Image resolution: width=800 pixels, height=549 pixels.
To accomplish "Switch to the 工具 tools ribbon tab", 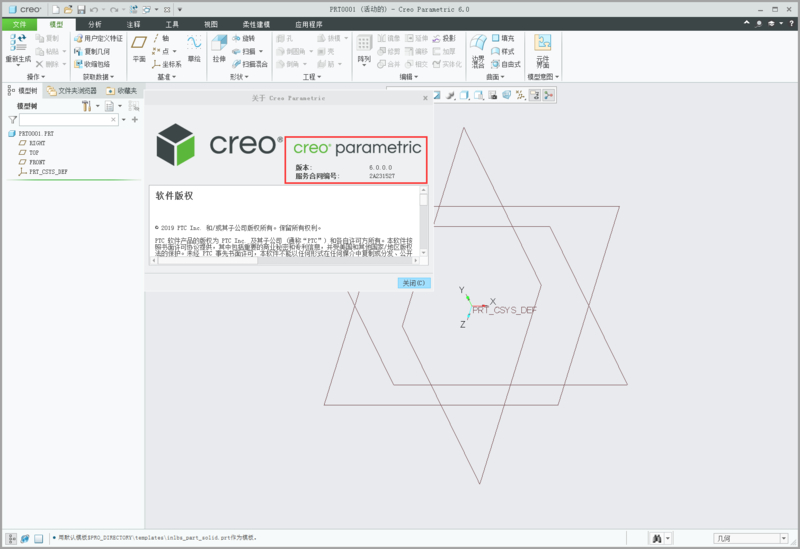I will pos(172,24).
